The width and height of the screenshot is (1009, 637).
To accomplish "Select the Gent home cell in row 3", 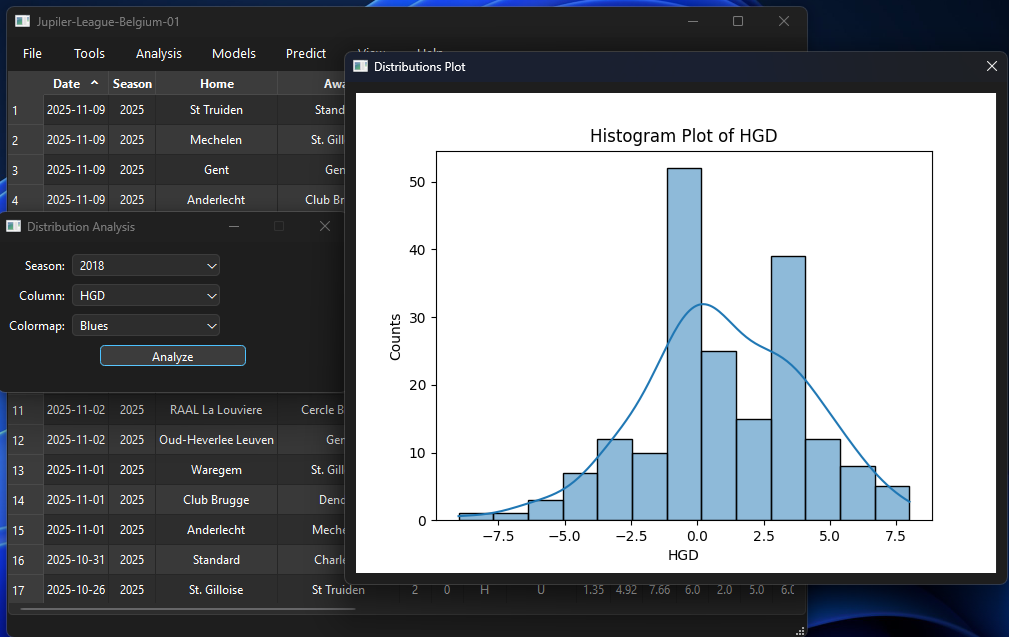I will [216, 170].
